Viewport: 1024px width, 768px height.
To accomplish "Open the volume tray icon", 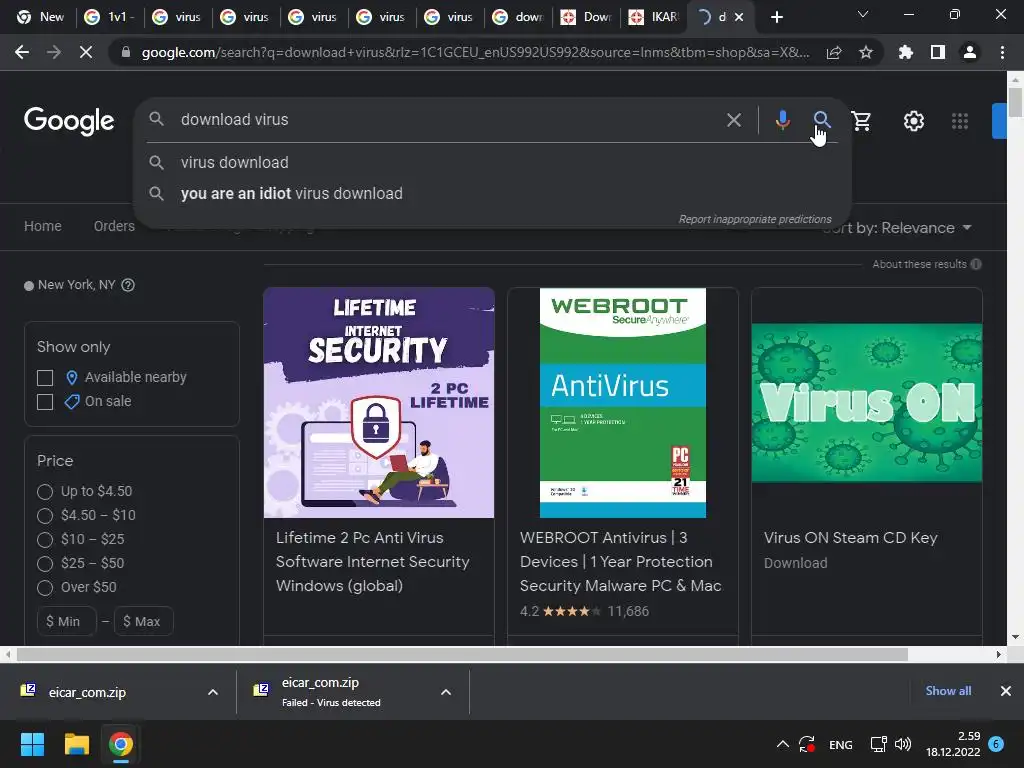I will coord(903,744).
